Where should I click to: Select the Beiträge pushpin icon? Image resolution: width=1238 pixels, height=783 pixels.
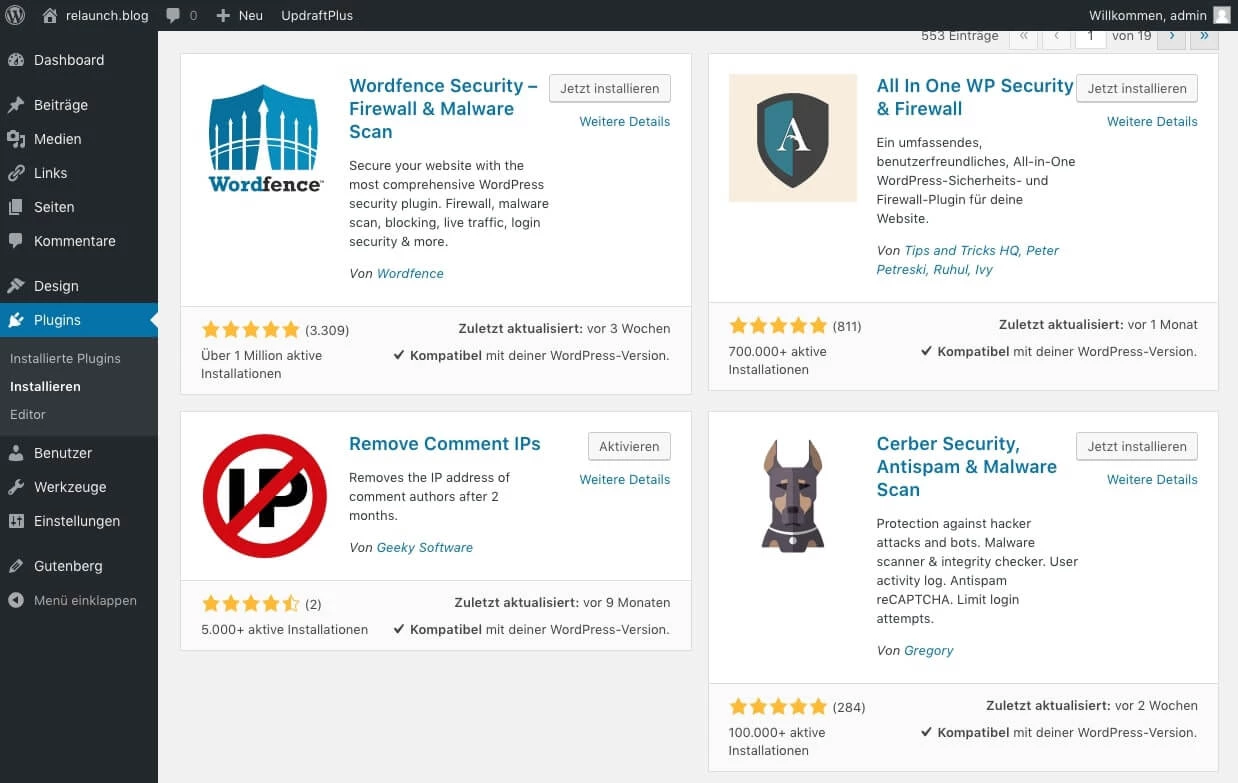pos(20,105)
